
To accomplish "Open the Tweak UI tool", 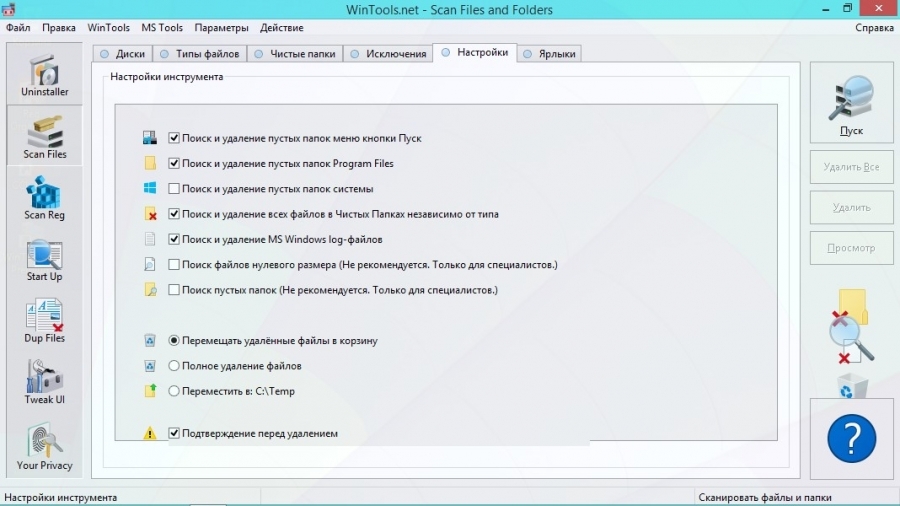I will 44,382.
